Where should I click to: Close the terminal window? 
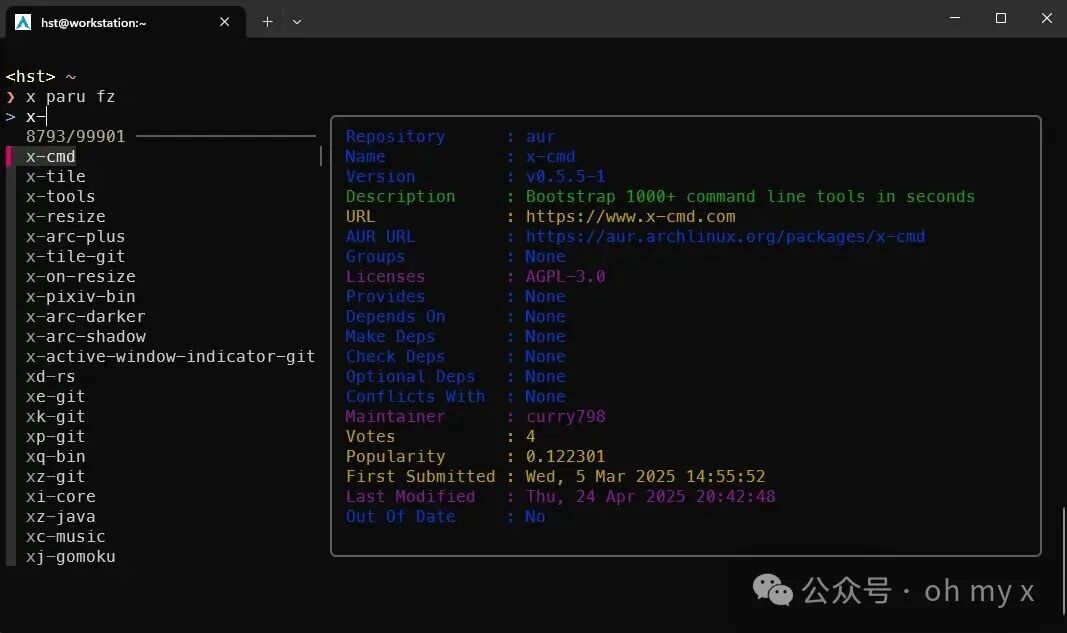tap(1047, 18)
